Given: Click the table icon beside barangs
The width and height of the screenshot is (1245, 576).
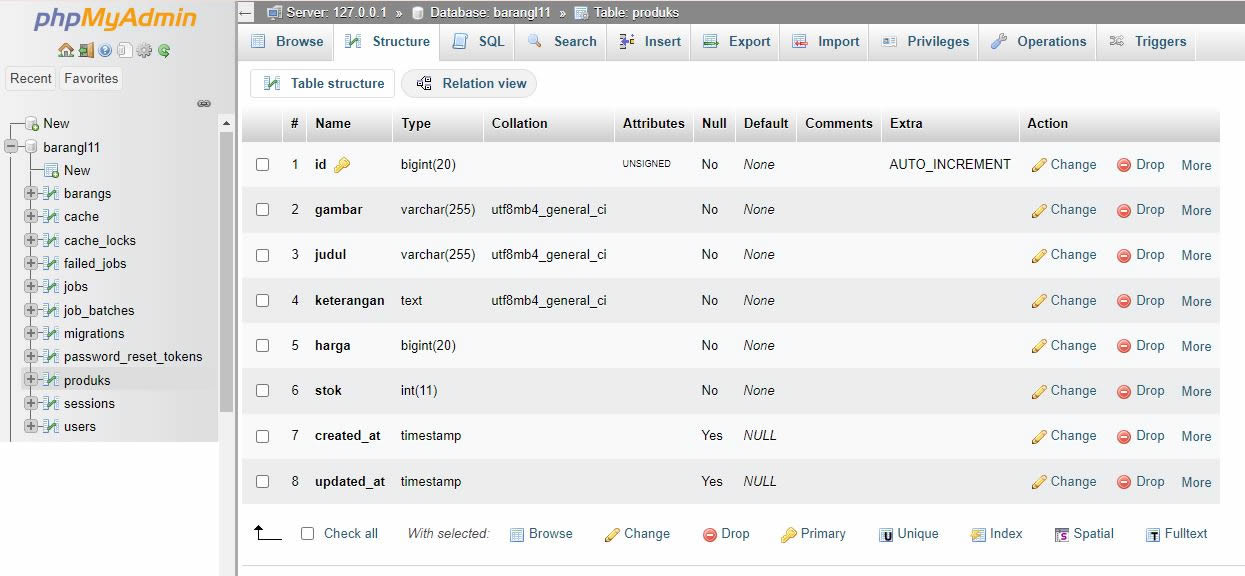Looking at the screenshot, I should [x=51, y=193].
